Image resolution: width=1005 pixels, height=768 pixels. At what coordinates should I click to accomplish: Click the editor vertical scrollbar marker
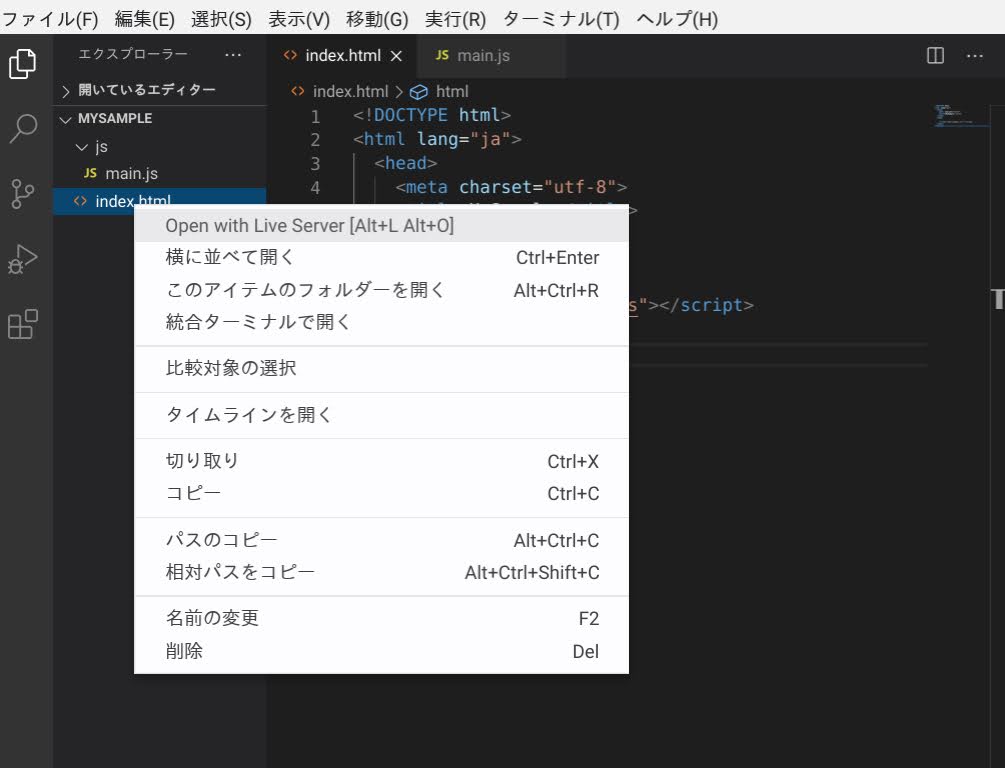tap(997, 299)
